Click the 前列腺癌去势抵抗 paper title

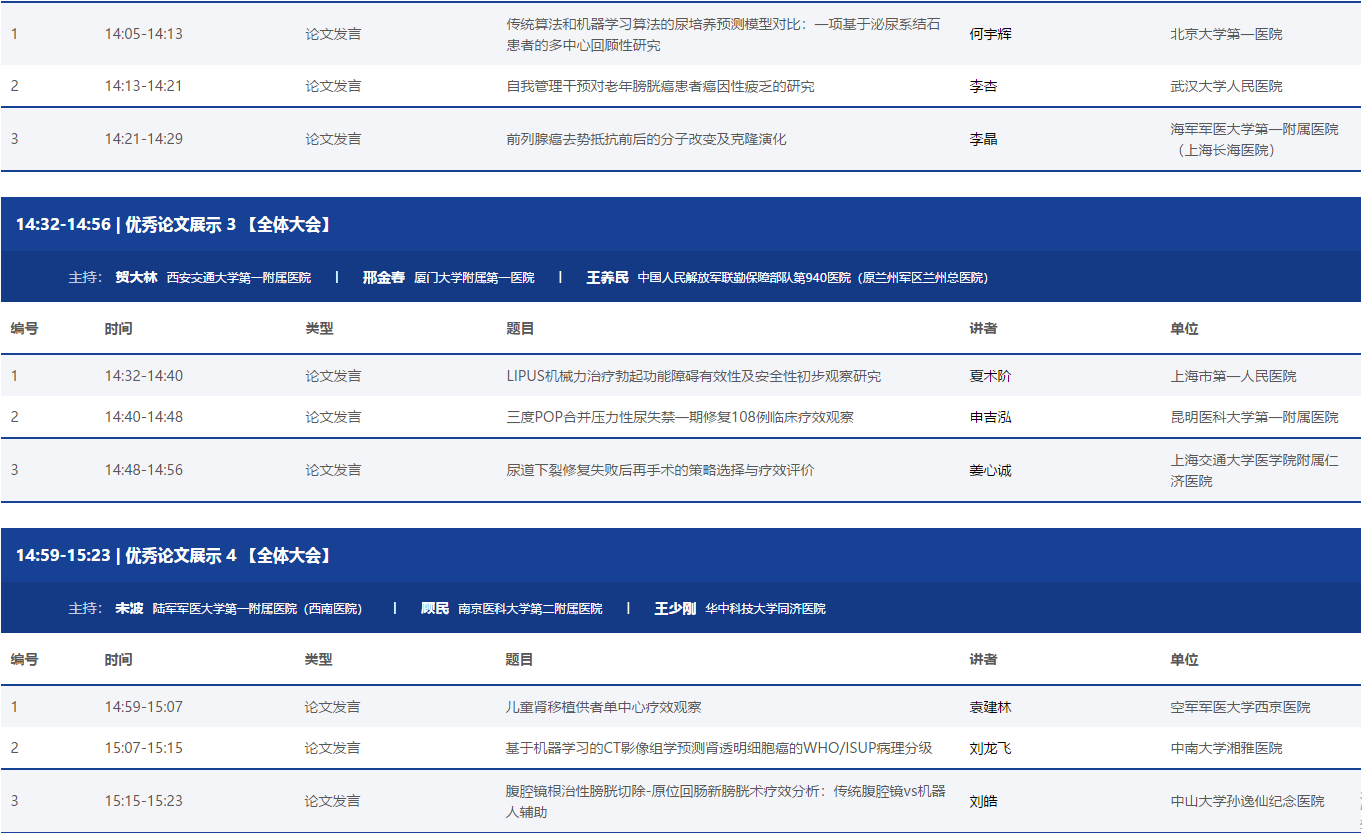coord(646,139)
